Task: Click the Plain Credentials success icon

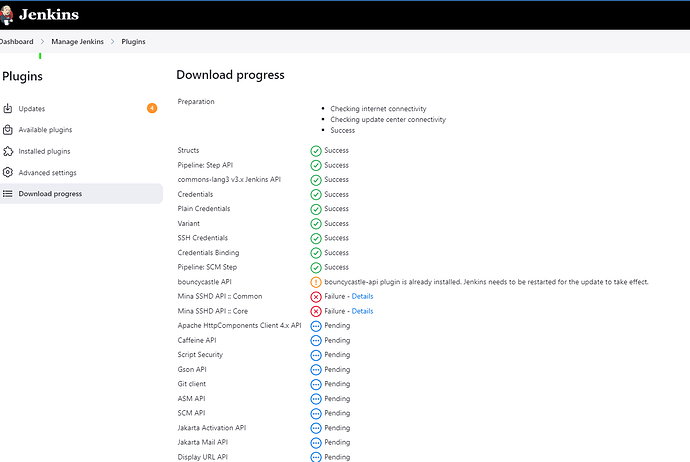Action: 316,209
